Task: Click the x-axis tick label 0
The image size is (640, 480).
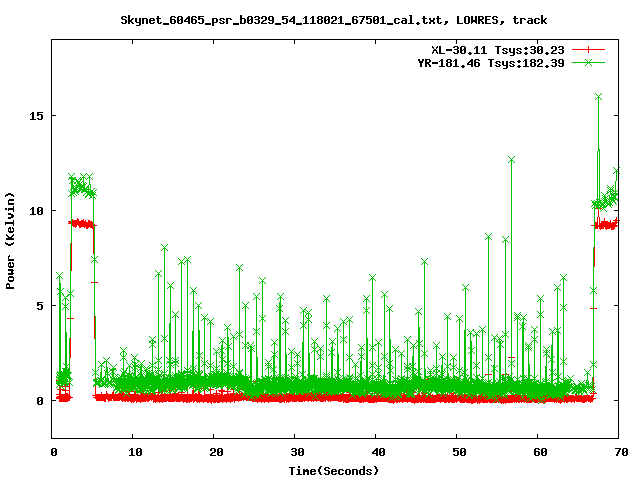Action: [x=54, y=452]
